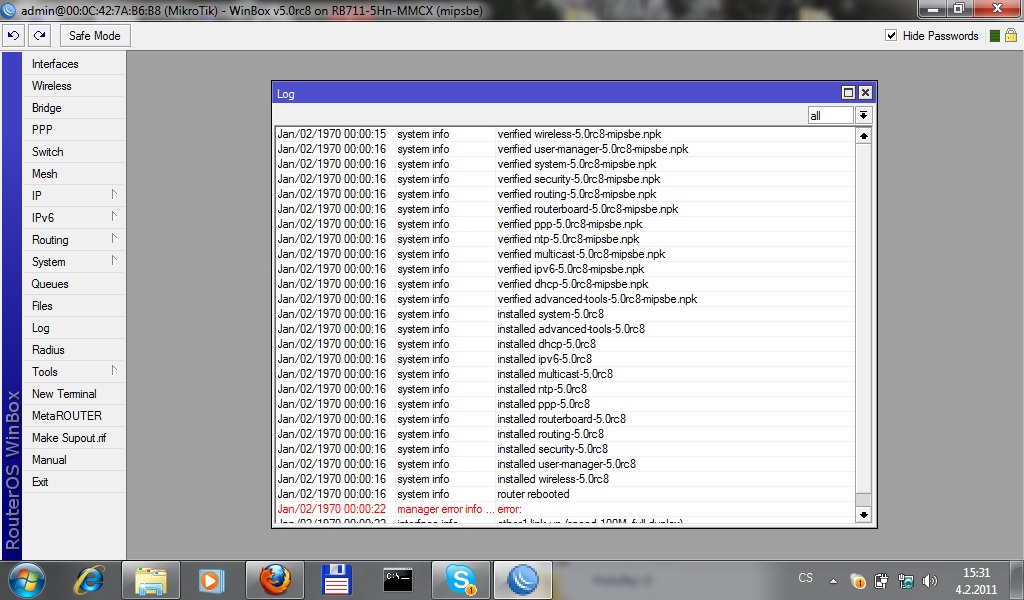1024x600 pixels.
Task: Expand the Tools submenu
Action: click(74, 372)
